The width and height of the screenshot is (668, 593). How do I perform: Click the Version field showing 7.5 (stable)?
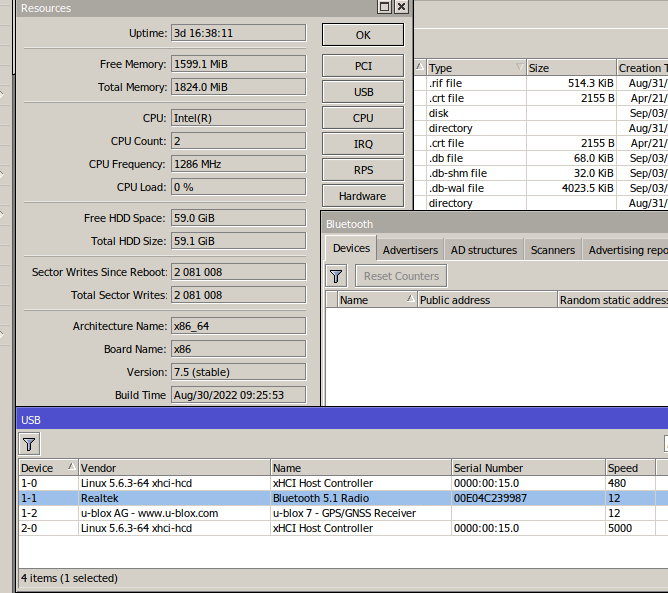tap(239, 372)
